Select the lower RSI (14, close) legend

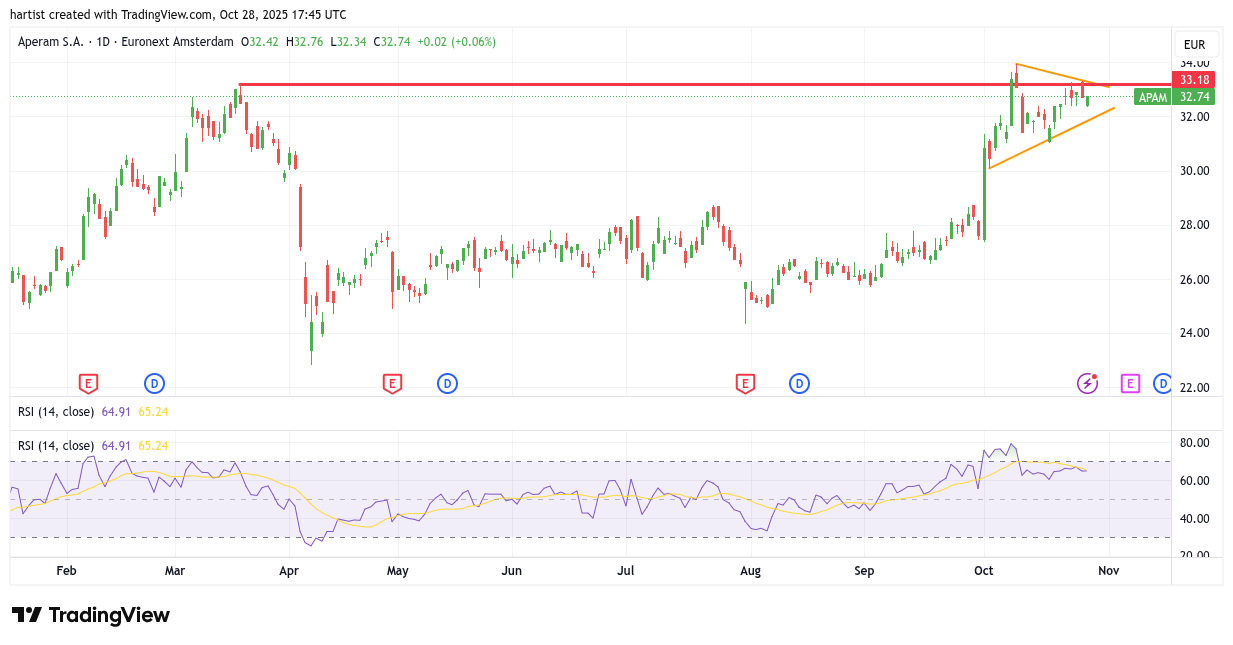tap(56, 445)
